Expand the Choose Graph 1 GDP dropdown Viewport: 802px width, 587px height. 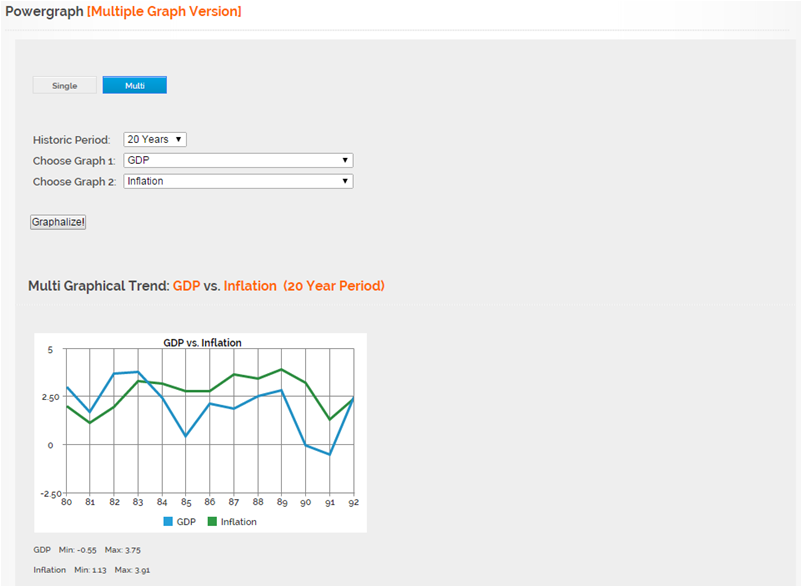tap(238, 160)
